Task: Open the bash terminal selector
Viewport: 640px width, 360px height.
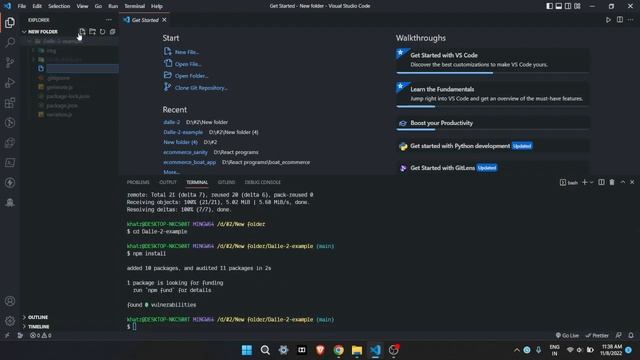Action: (569, 182)
